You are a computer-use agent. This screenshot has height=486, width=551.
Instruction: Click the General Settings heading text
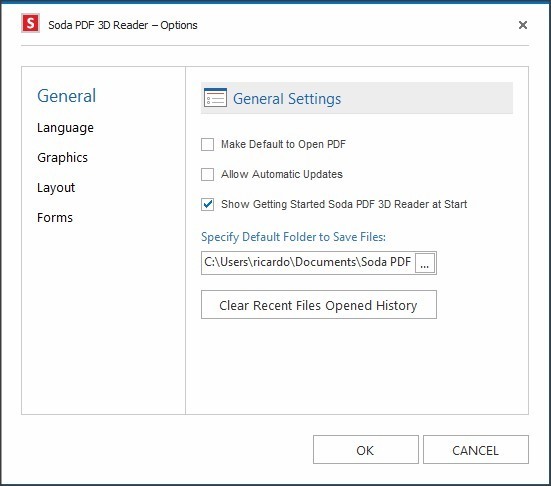point(287,98)
